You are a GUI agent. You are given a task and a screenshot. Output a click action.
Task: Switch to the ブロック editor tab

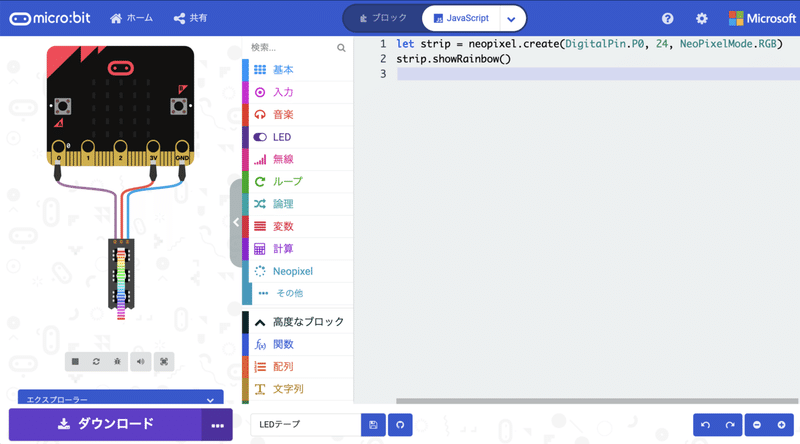click(384, 18)
